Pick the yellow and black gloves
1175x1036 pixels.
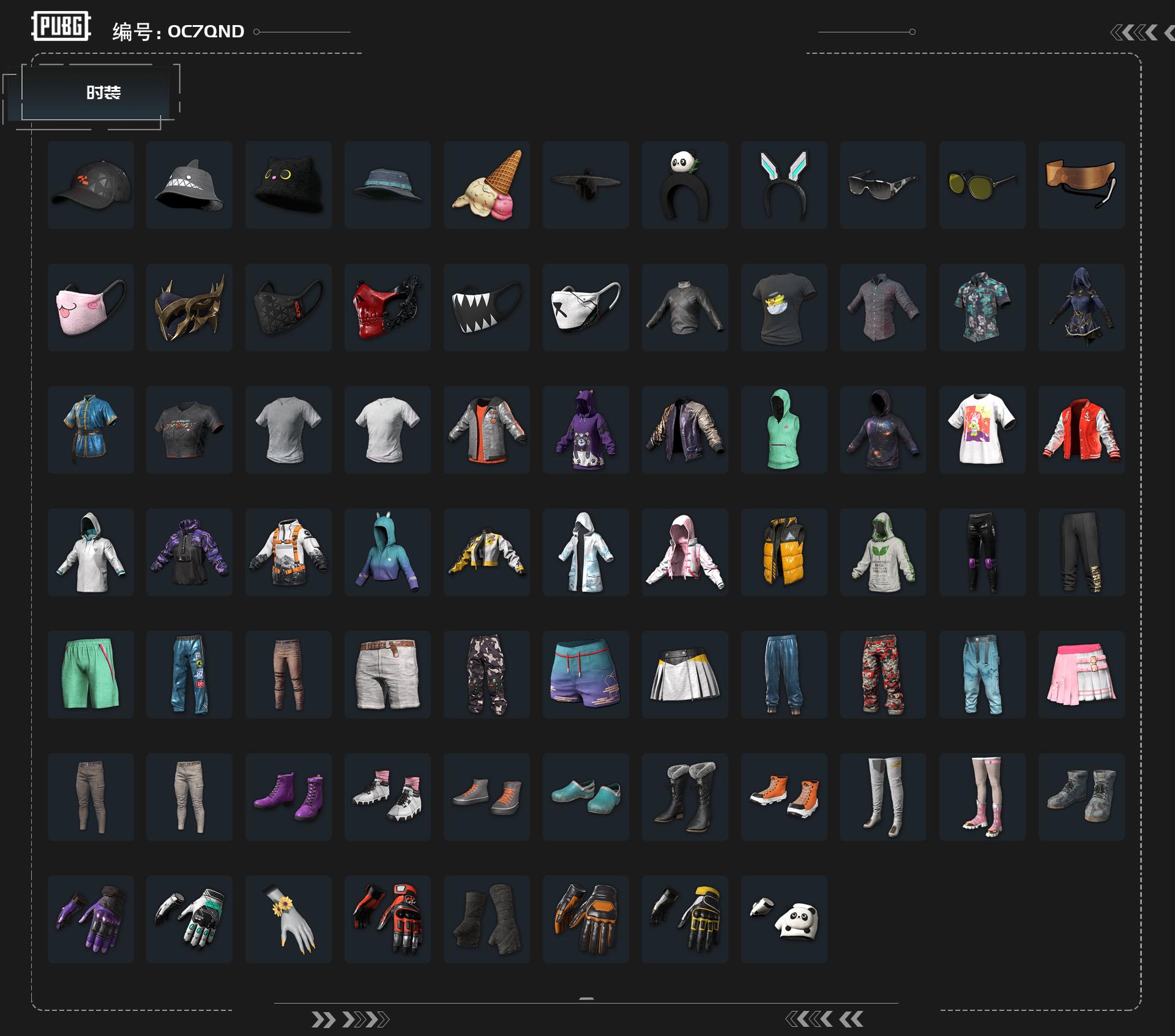pyautogui.click(x=685, y=919)
